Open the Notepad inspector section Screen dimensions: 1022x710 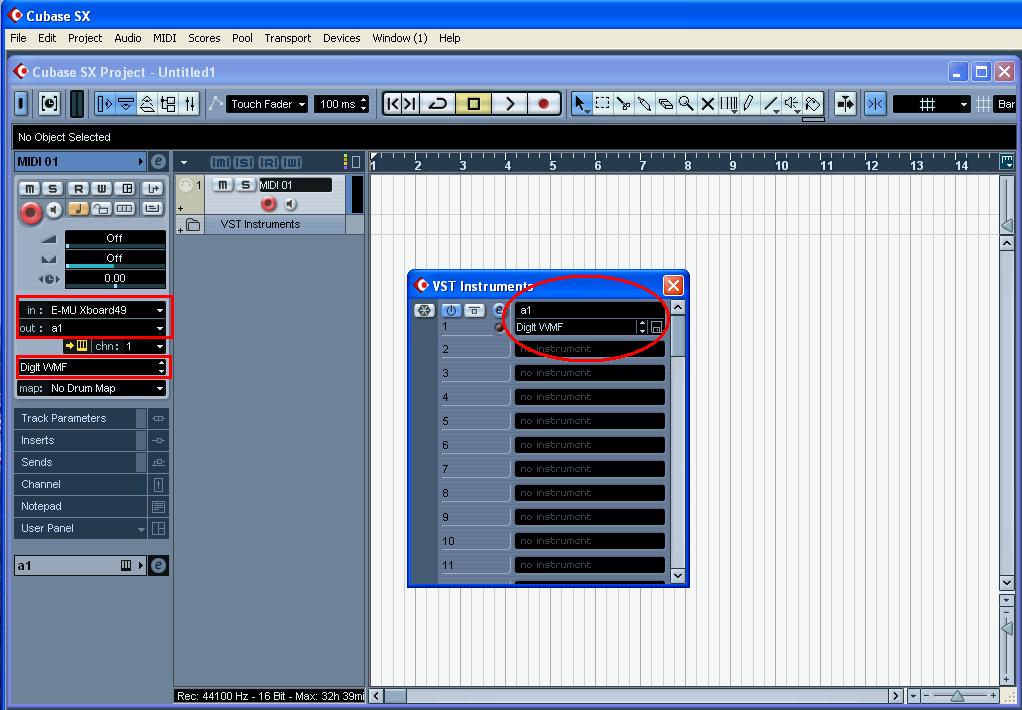(81, 507)
